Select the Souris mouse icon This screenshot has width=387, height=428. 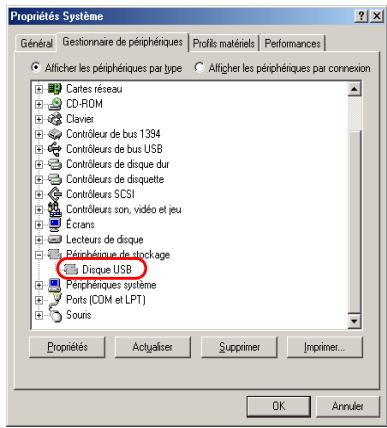[55, 315]
